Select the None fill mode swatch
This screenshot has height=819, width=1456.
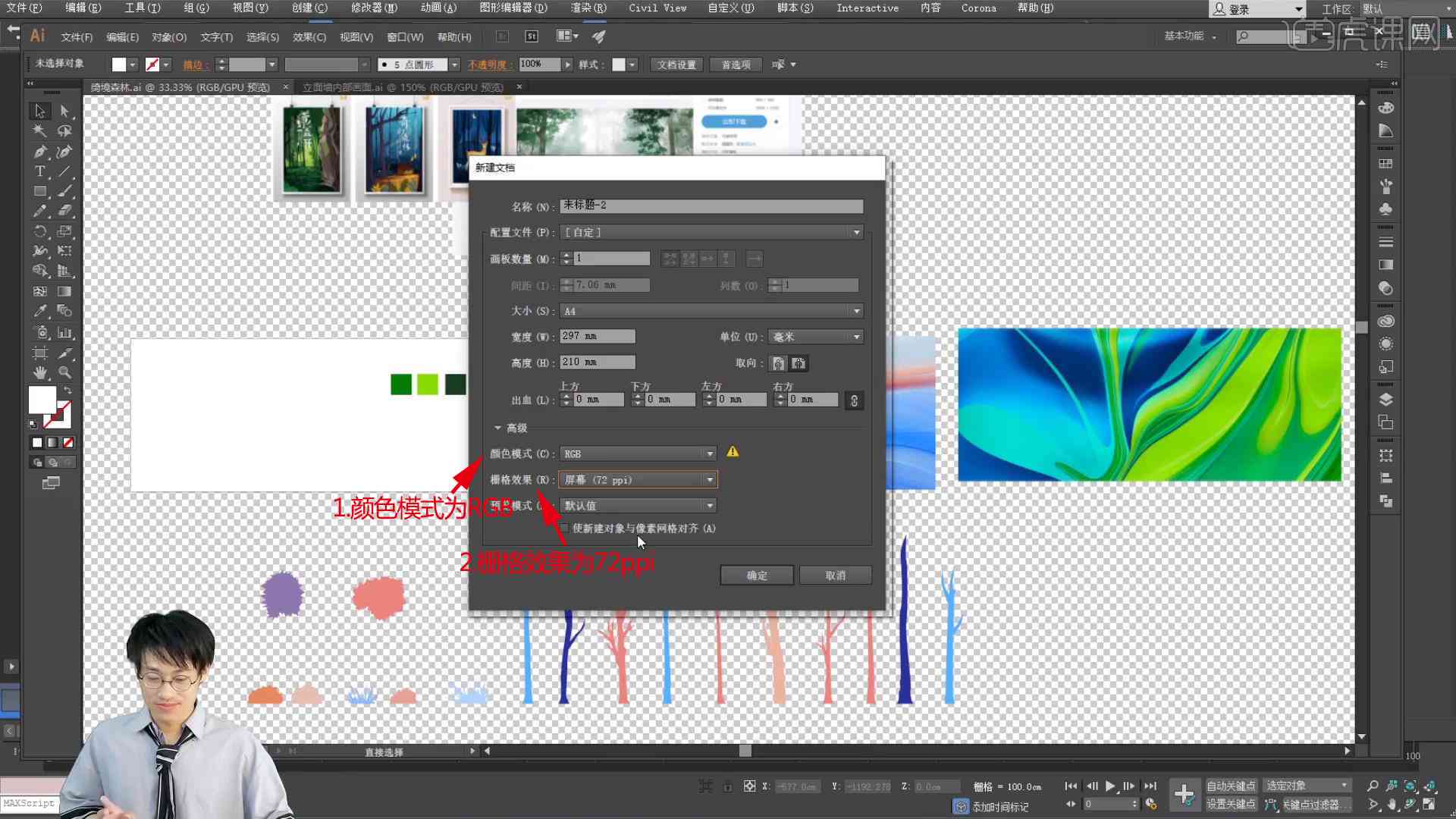click(x=68, y=443)
